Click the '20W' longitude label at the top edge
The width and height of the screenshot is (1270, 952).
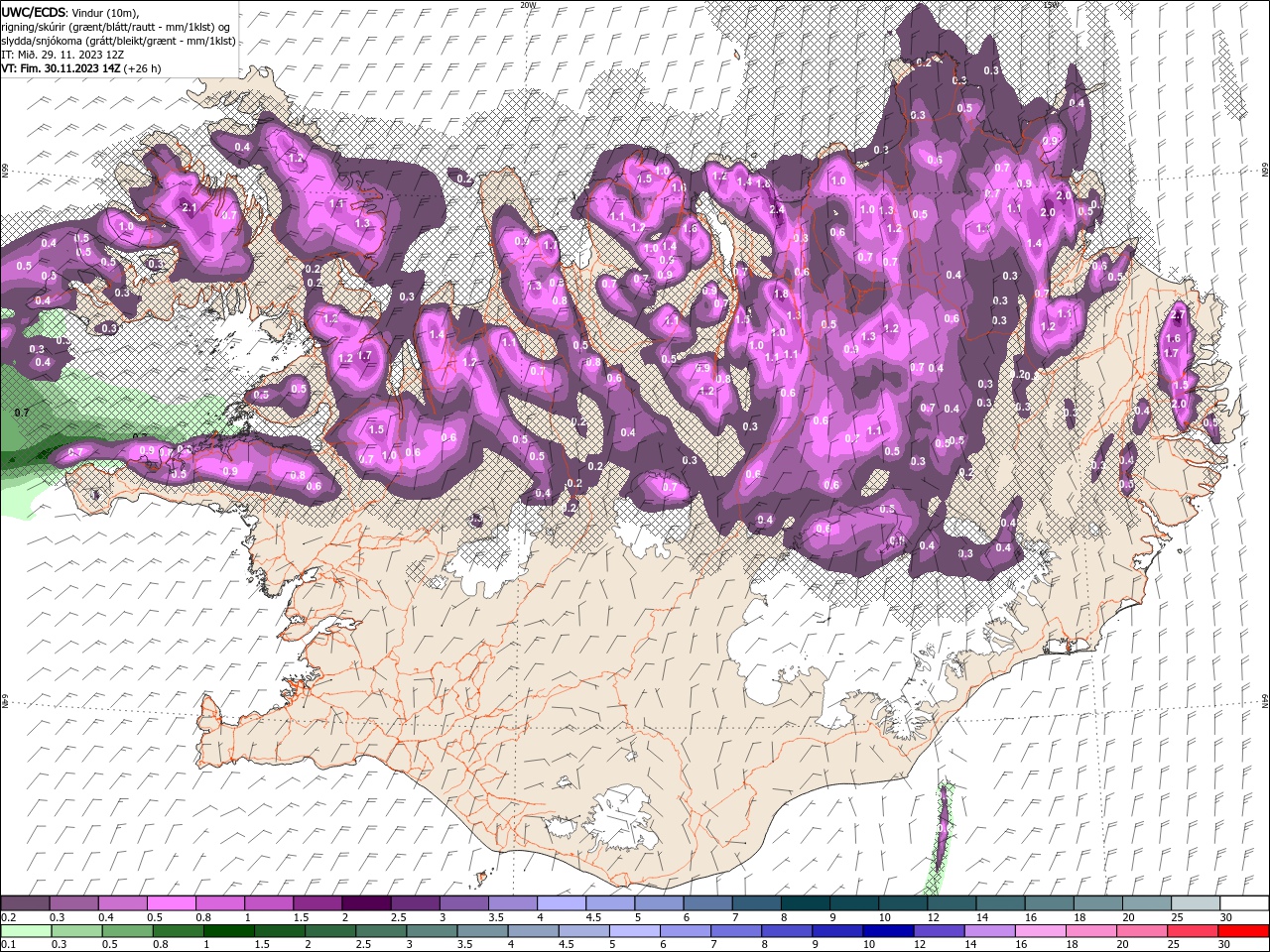528,5
